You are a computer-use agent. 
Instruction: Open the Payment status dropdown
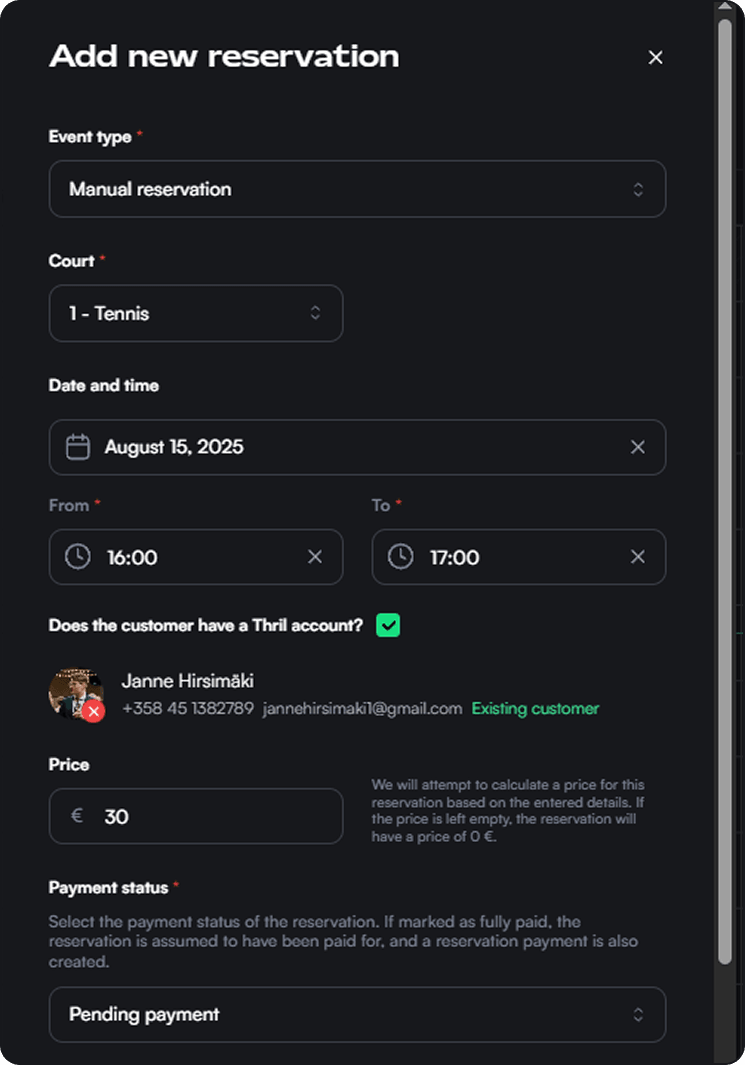[x=357, y=1014]
